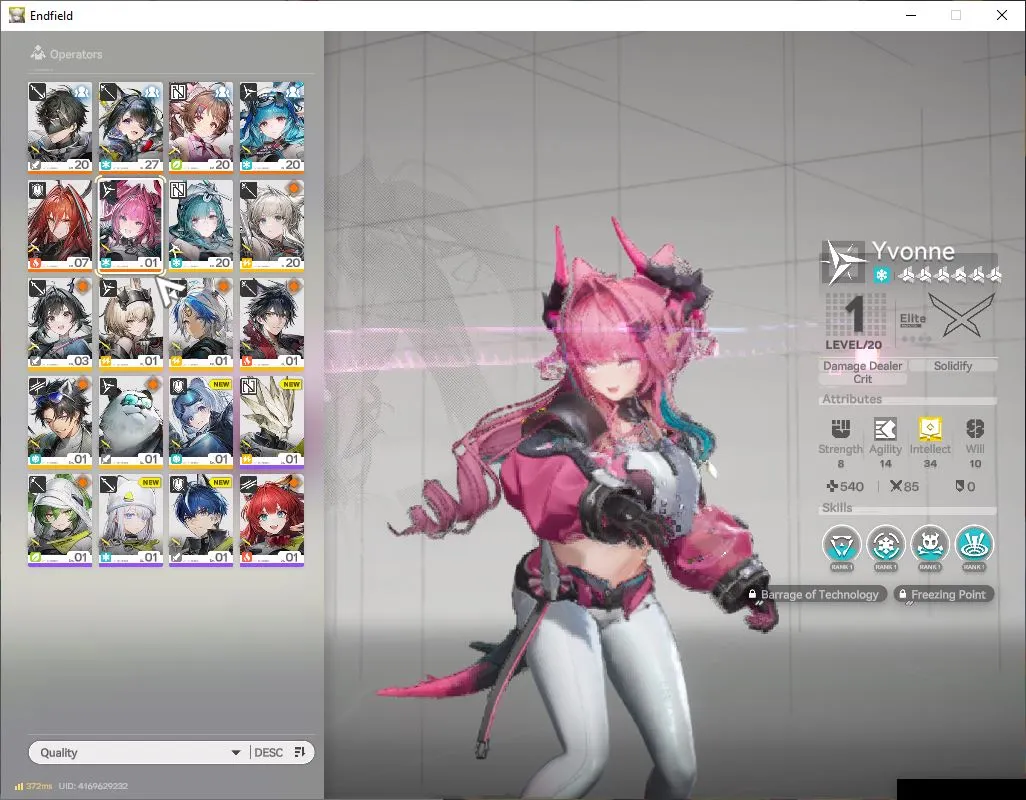Click the Operators header icon
This screenshot has width=1026, height=800.
pos(38,53)
